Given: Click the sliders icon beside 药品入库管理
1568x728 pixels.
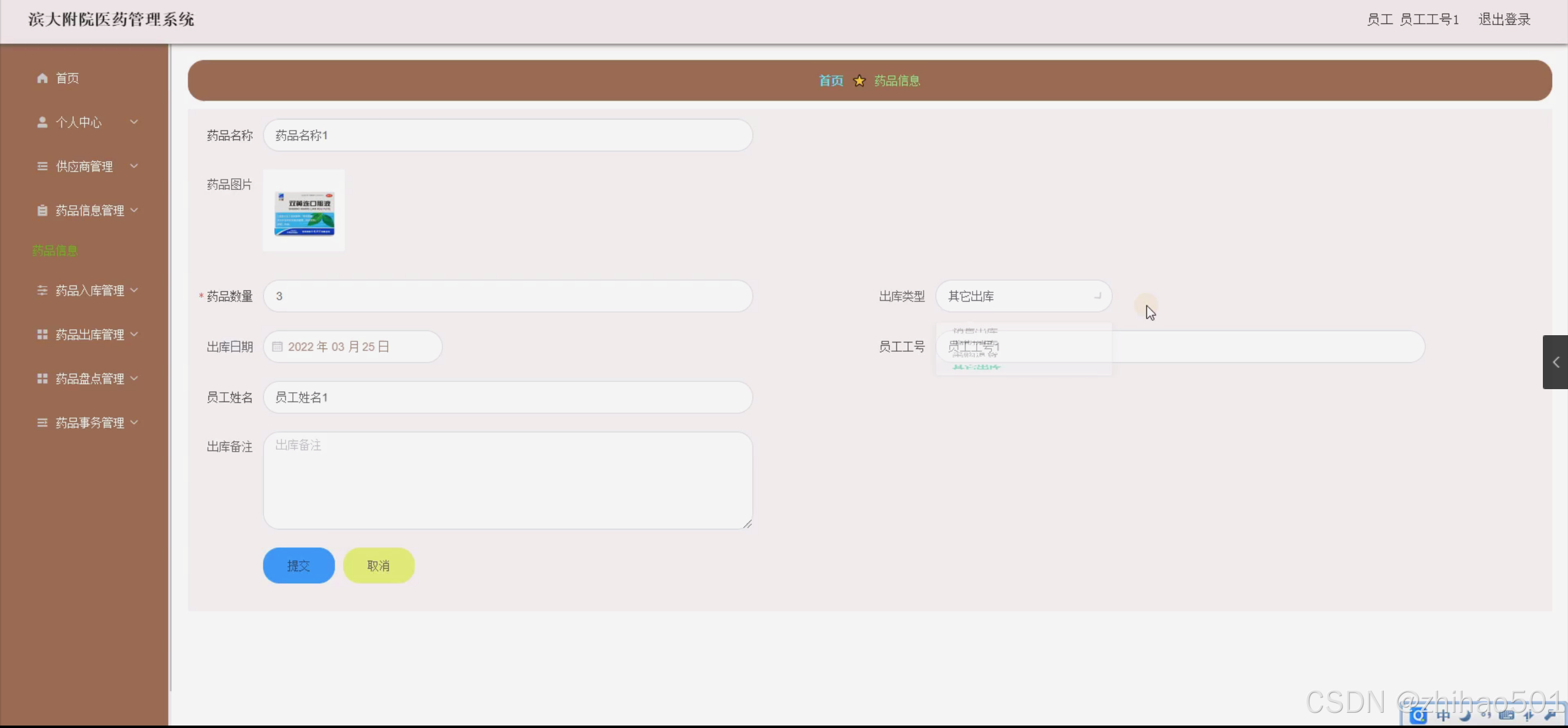Looking at the screenshot, I should [x=42, y=290].
